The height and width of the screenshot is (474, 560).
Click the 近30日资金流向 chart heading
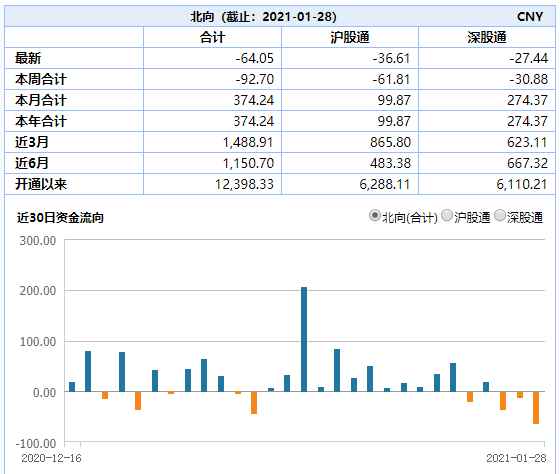coord(60,217)
